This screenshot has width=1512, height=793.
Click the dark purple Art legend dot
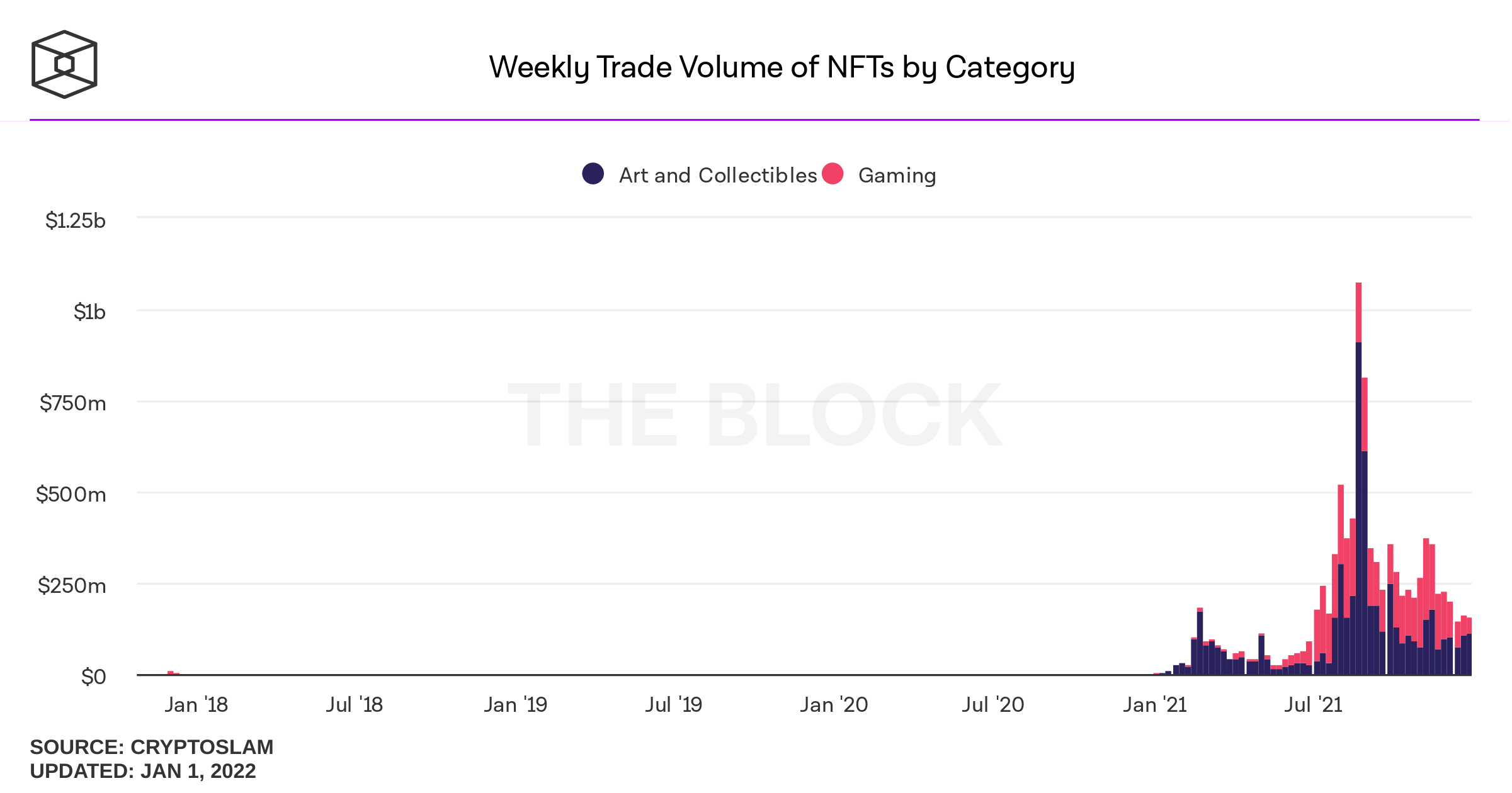pyautogui.click(x=593, y=174)
